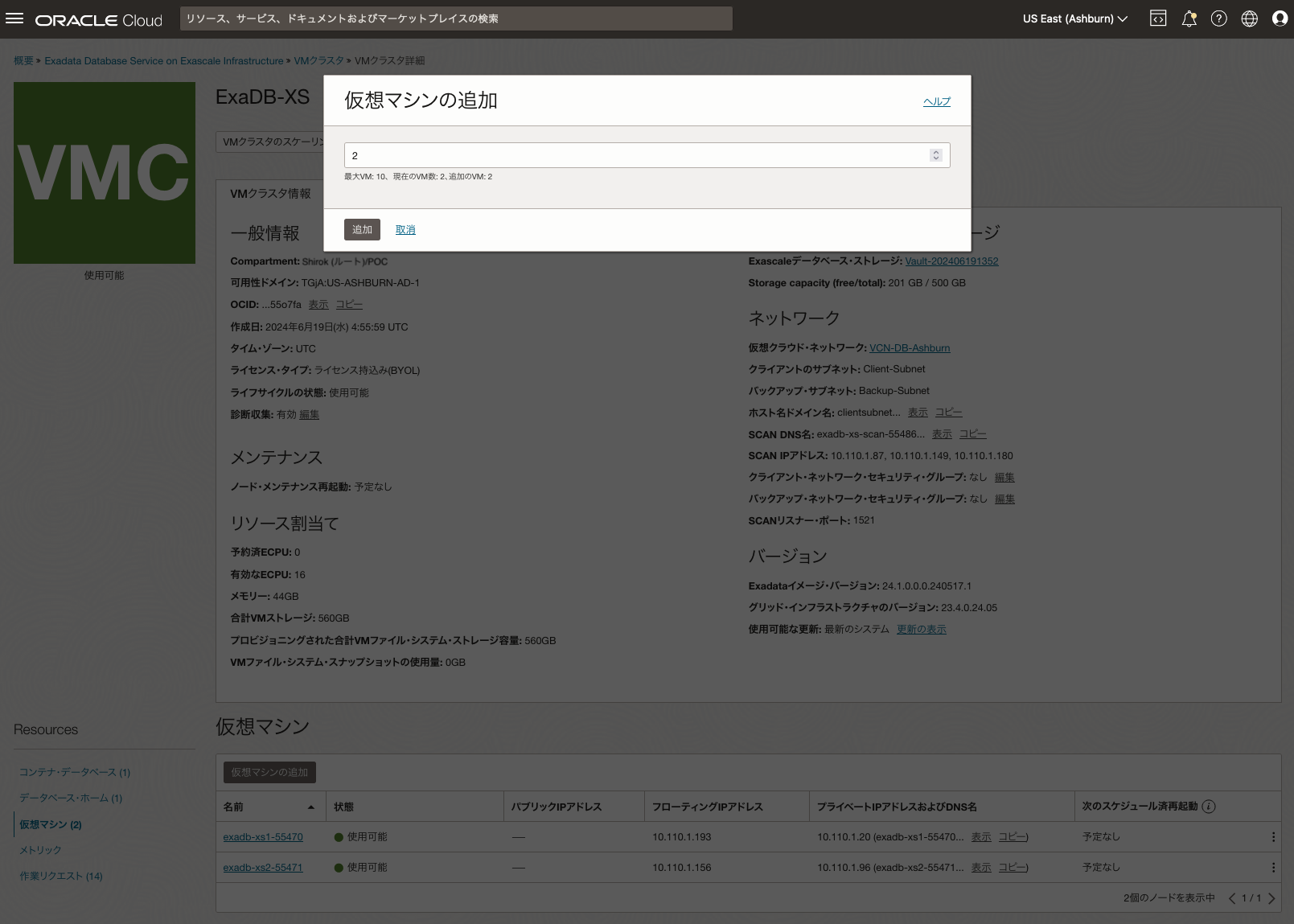Open the ヘルプ link in the dialog
This screenshot has height=924, width=1294.
coord(936,101)
